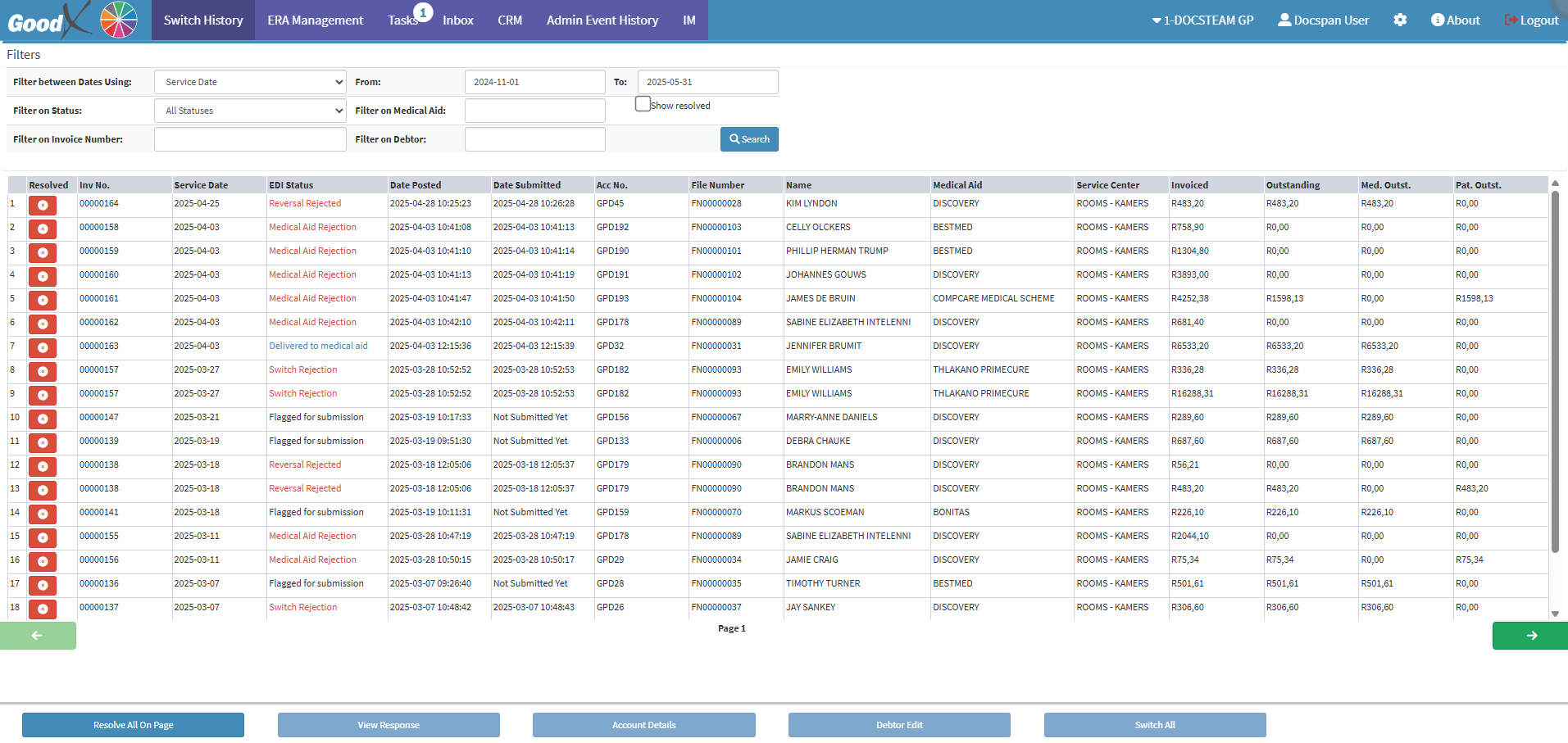The image size is (1568, 743).
Task: Click the GoodX colorful wheel logo
Action: [119, 20]
